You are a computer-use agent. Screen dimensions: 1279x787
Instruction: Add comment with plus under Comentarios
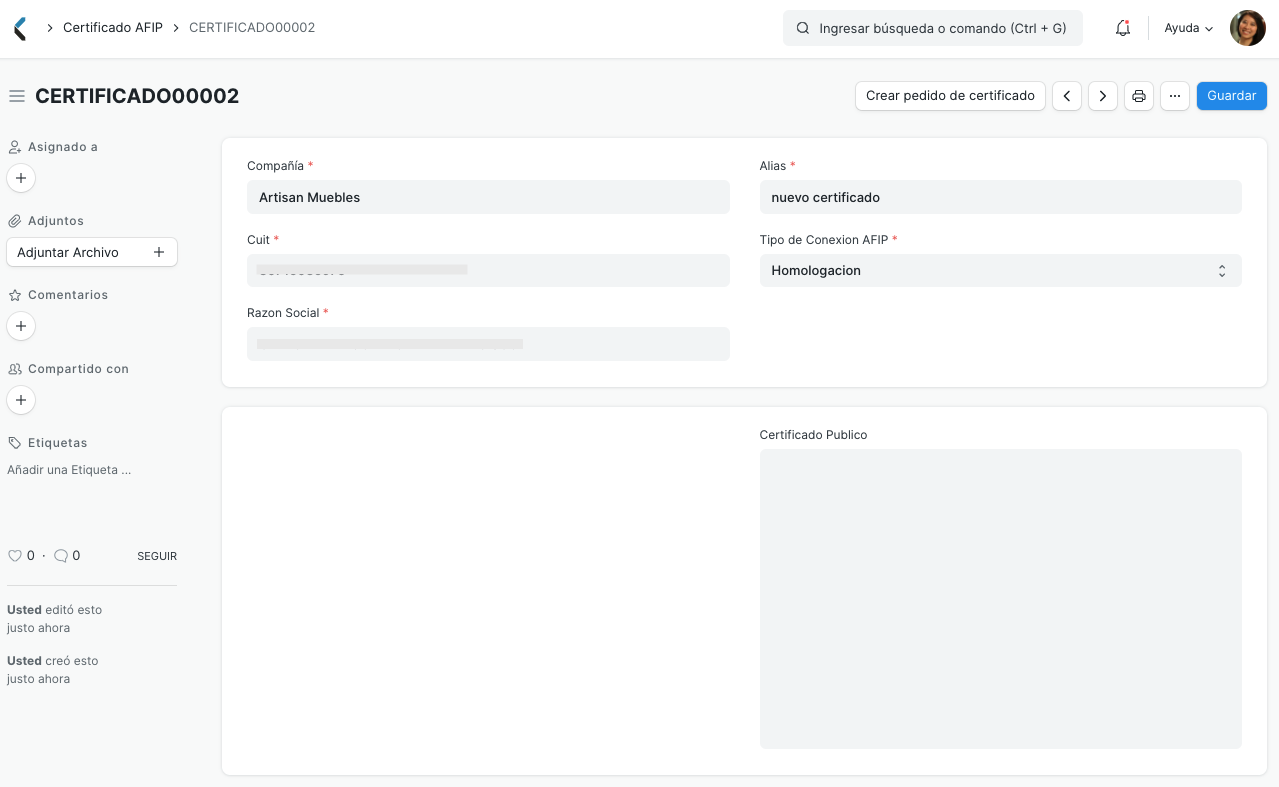tap(21, 326)
